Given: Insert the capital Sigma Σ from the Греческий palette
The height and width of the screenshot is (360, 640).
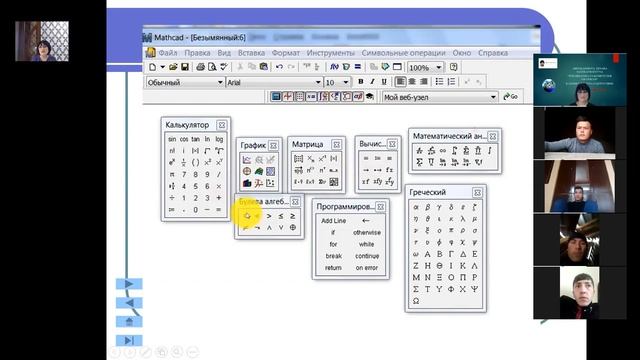Looking at the screenshot, I should click(x=416, y=289).
